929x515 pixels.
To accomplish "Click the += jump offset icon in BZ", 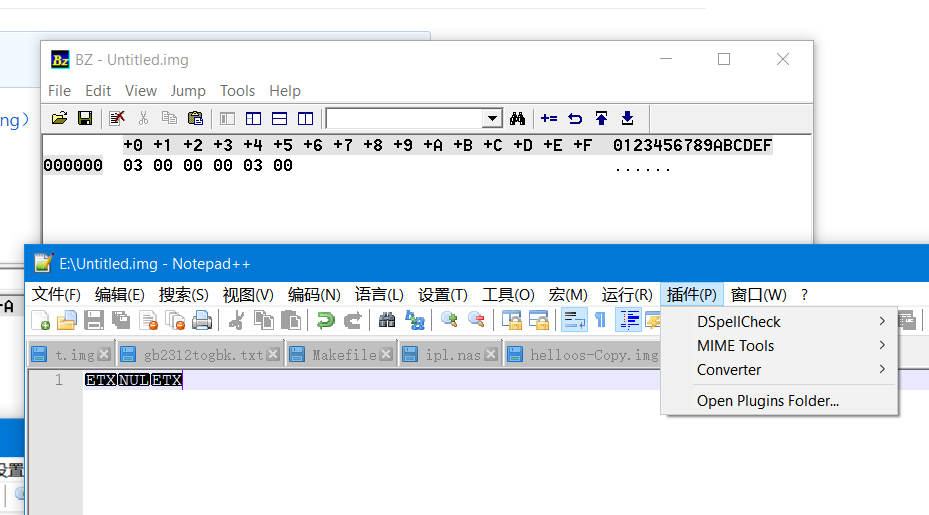I will click(x=549, y=119).
